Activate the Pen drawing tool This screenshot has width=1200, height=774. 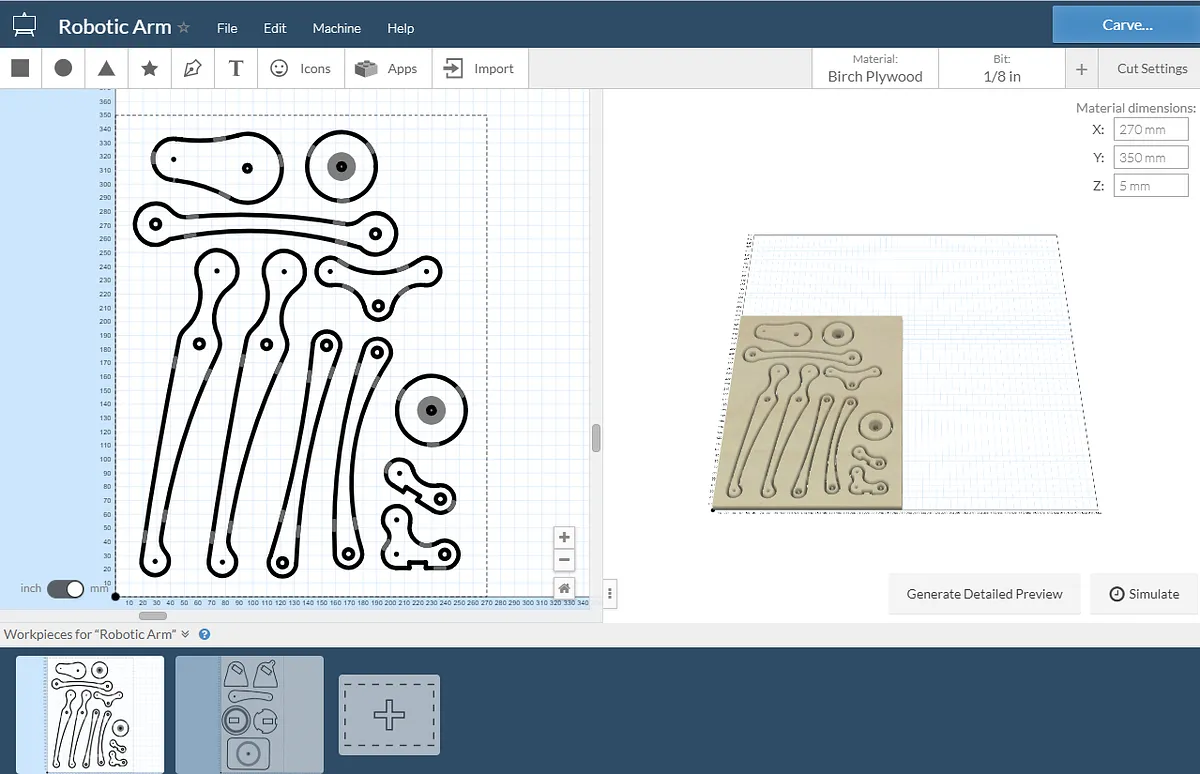193,68
